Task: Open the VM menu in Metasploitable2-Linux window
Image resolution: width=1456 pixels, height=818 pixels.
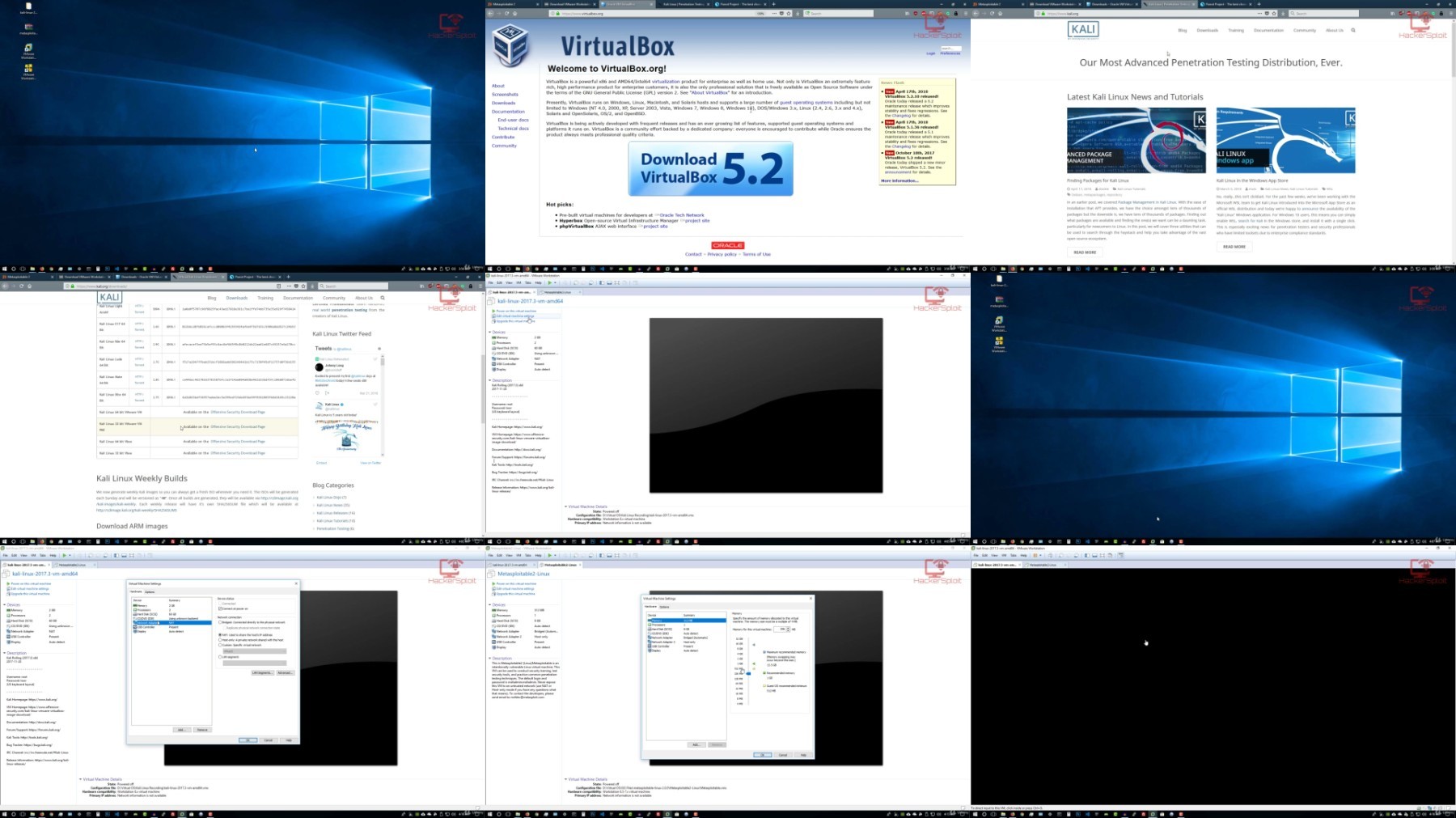Action: click(518, 555)
